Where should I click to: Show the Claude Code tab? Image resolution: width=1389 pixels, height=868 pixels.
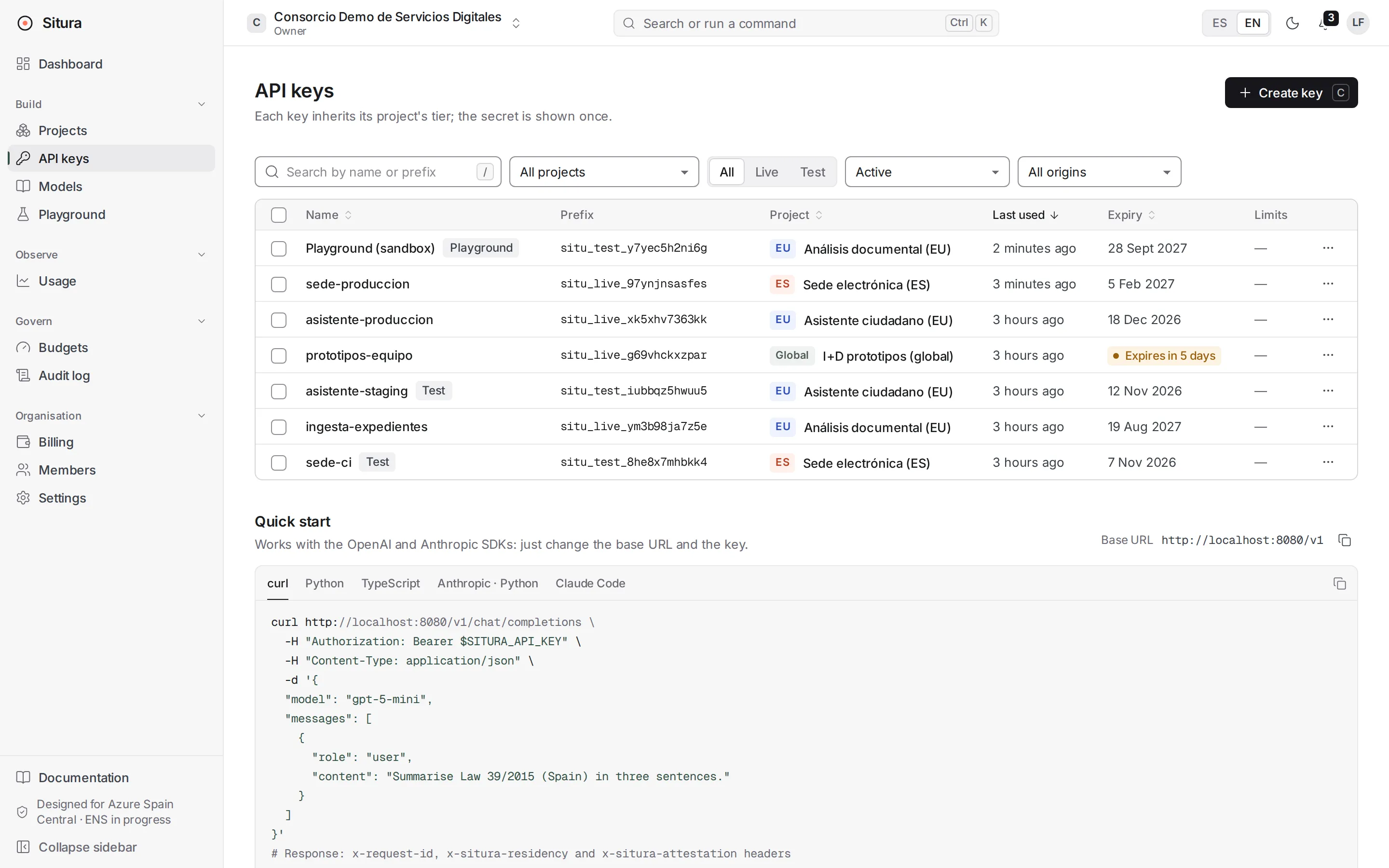(590, 583)
